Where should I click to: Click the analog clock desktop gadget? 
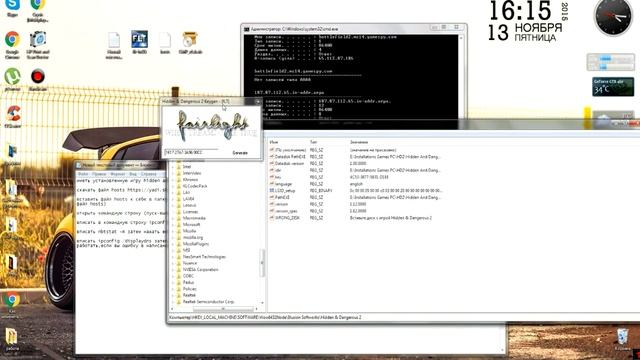pyautogui.click(x=613, y=18)
